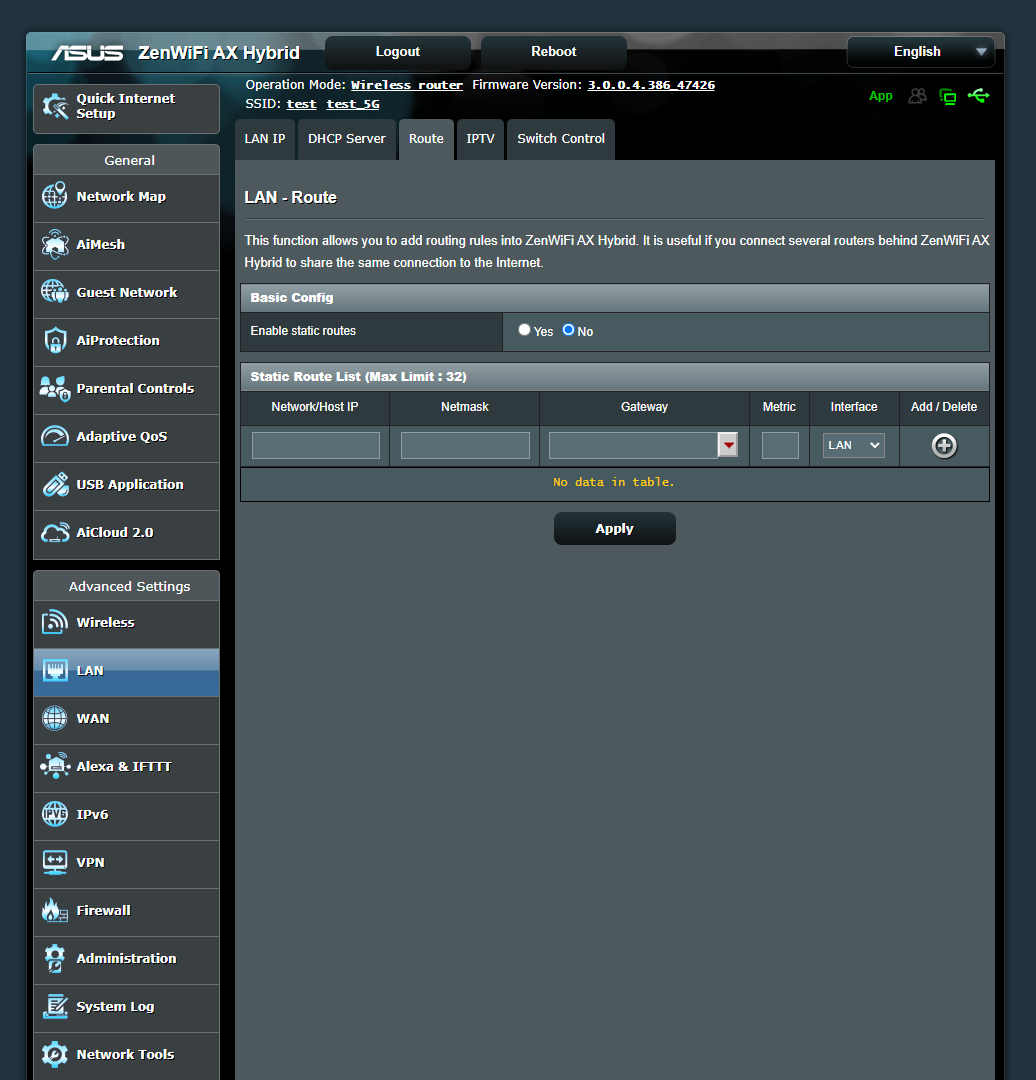Open the English language dropdown
The height and width of the screenshot is (1080, 1036).
tap(919, 52)
